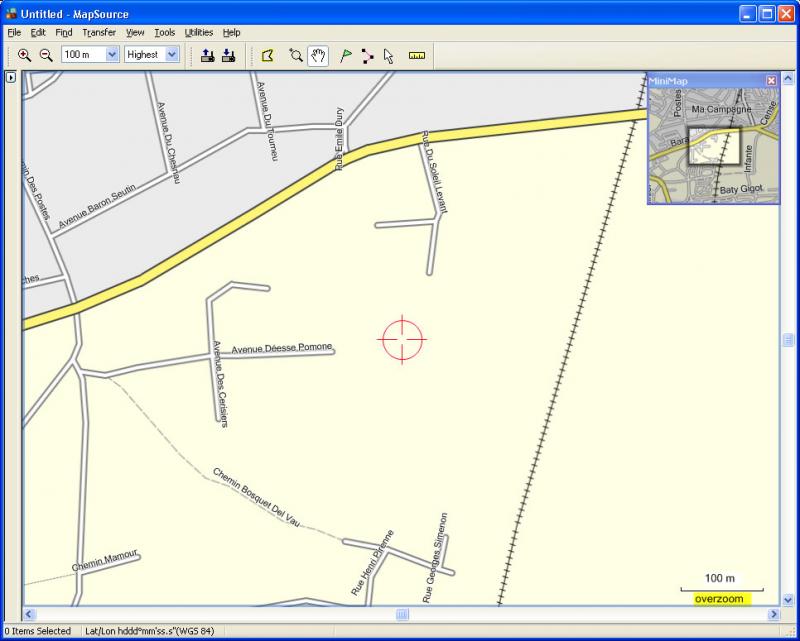
Task: Open the map scale 100 m dropdown
Action: [112, 55]
